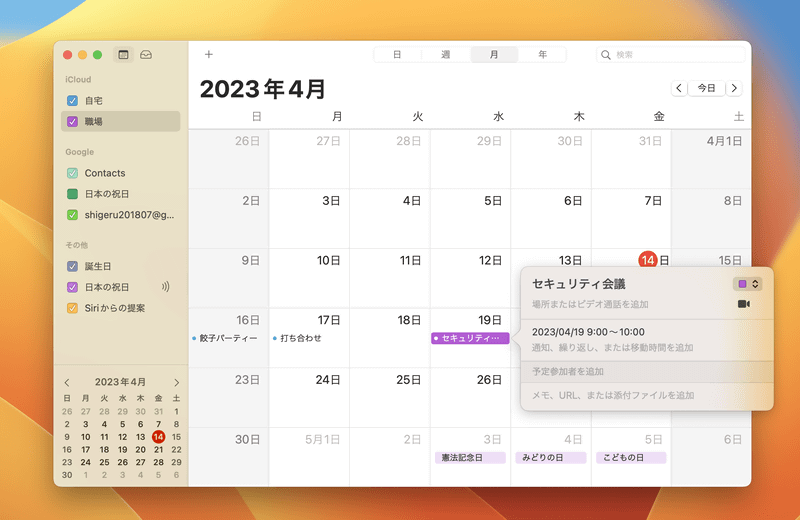Switch to 月 month view
The width and height of the screenshot is (800, 520).
pyautogui.click(x=494, y=55)
